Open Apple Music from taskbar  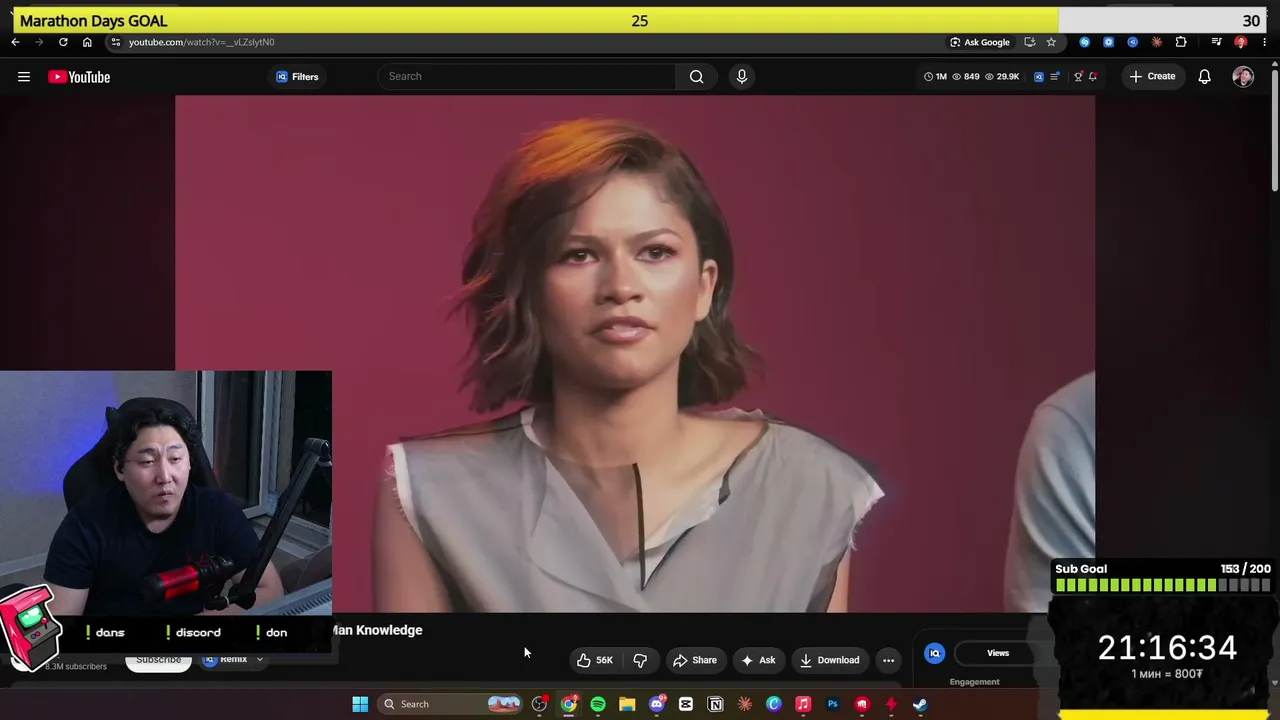803,704
